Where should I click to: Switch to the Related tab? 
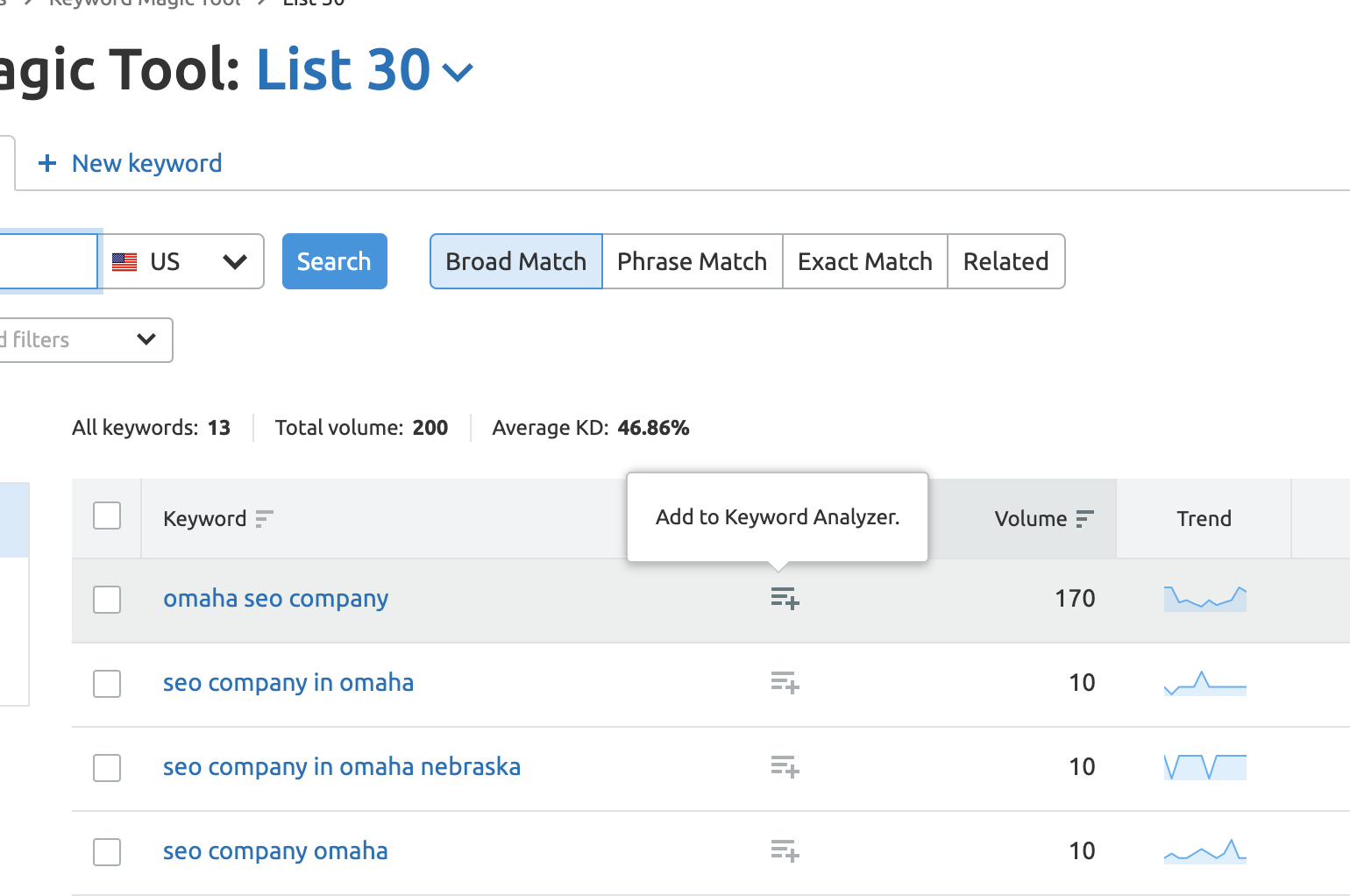point(1005,261)
